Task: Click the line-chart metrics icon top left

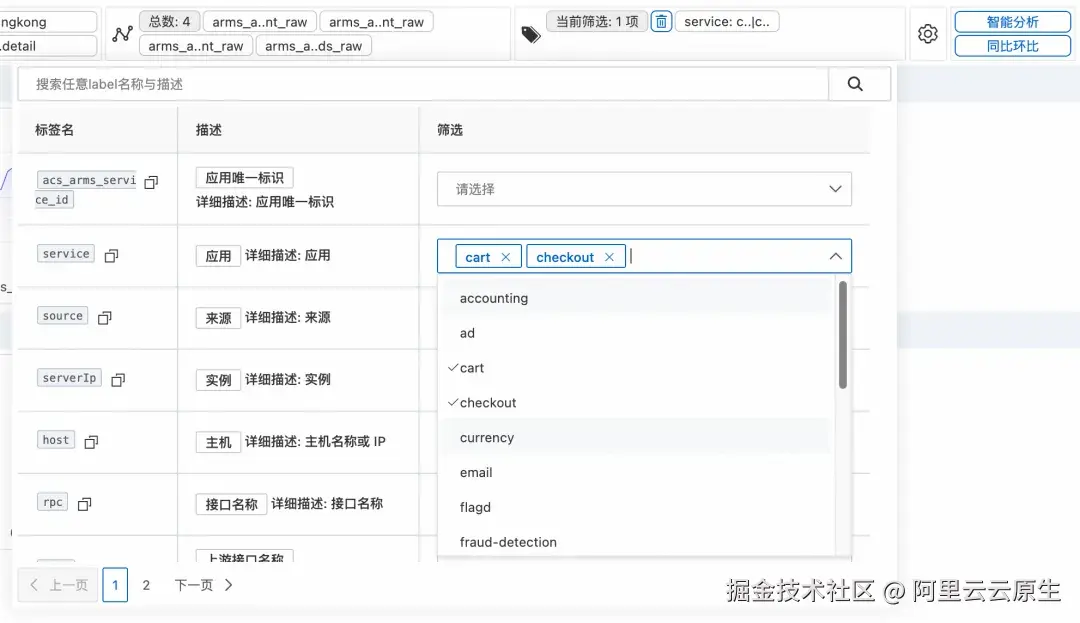Action: click(x=122, y=33)
